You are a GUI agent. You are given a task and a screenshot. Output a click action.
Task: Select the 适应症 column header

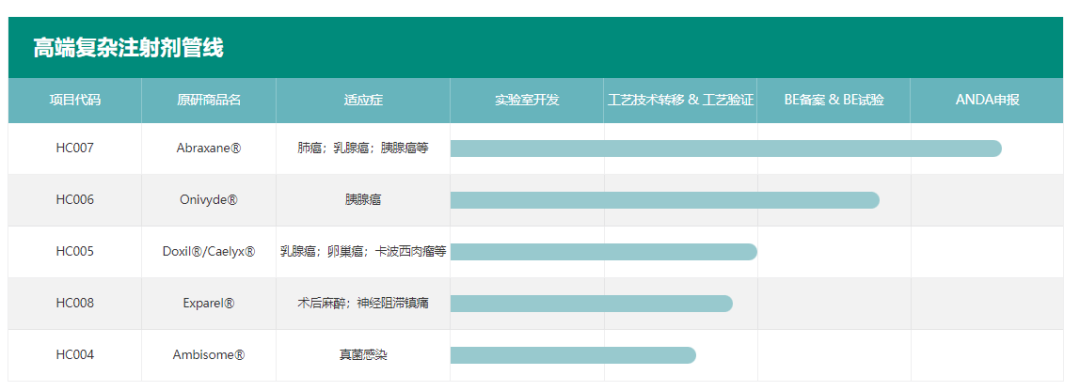pyautogui.click(x=363, y=100)
